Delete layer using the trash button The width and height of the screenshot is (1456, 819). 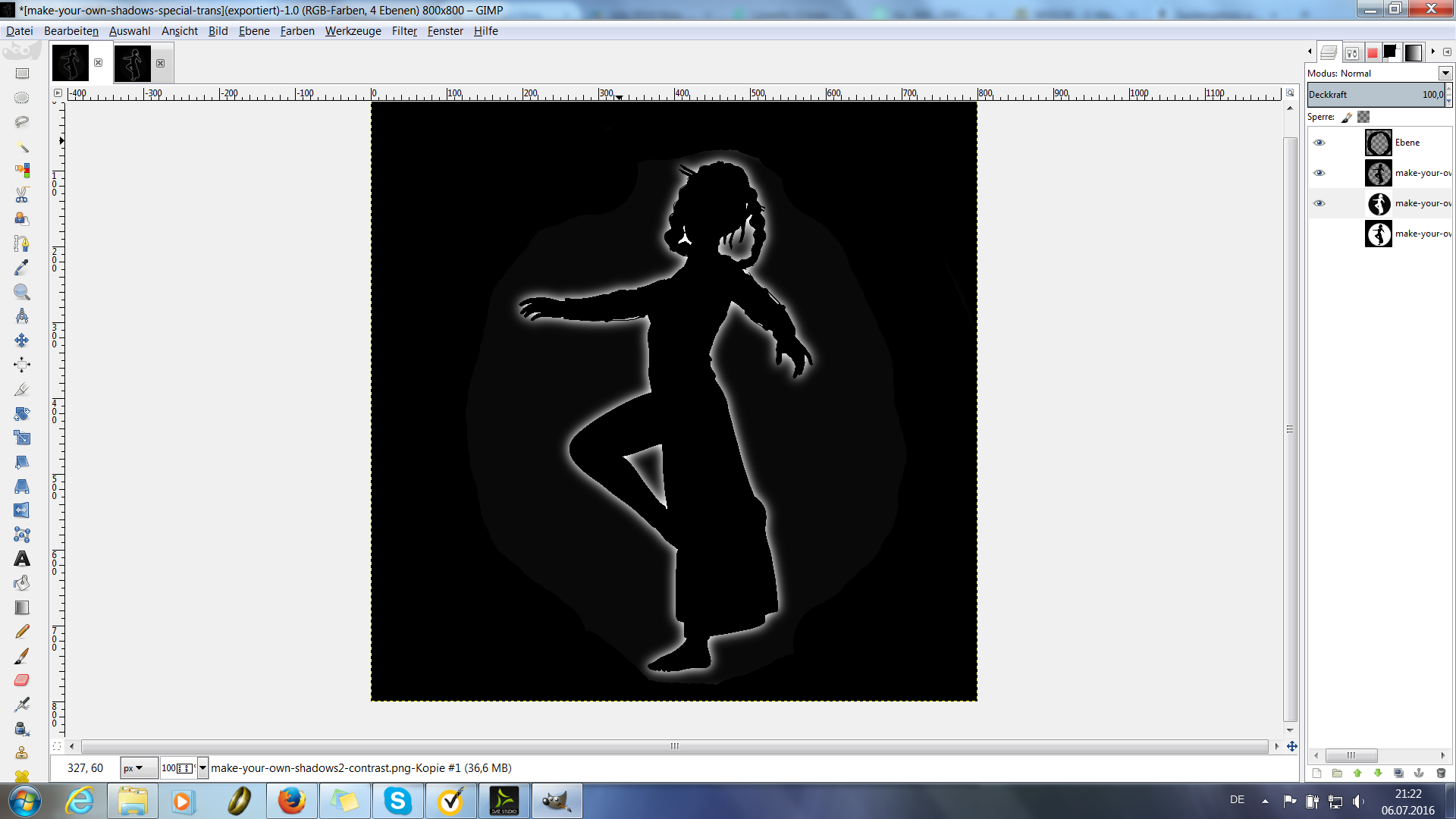(x=1441, y=773)
